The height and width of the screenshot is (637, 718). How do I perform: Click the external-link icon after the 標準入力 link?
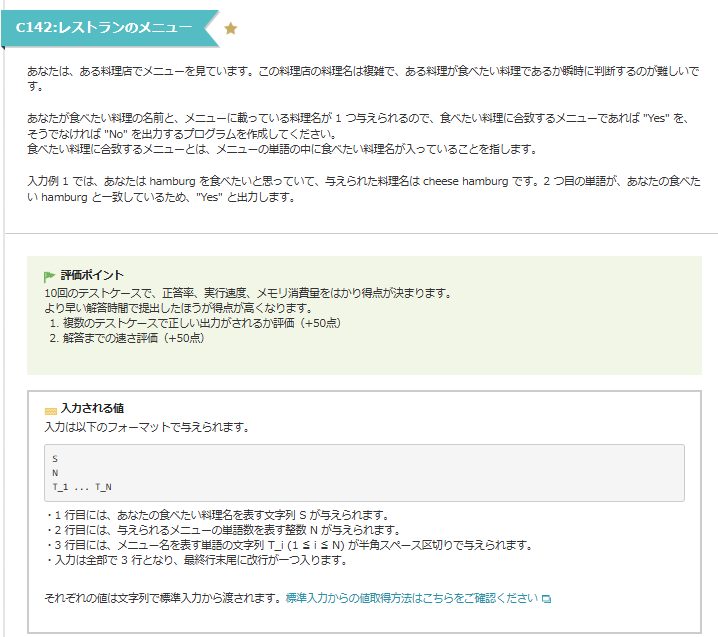click(x=546, y=599)
